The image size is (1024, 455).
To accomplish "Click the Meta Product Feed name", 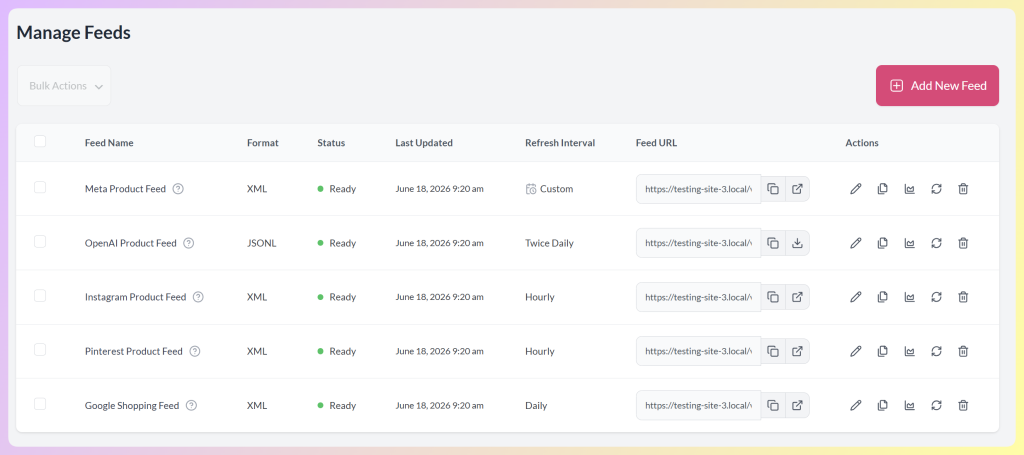I will coord(125,189).
